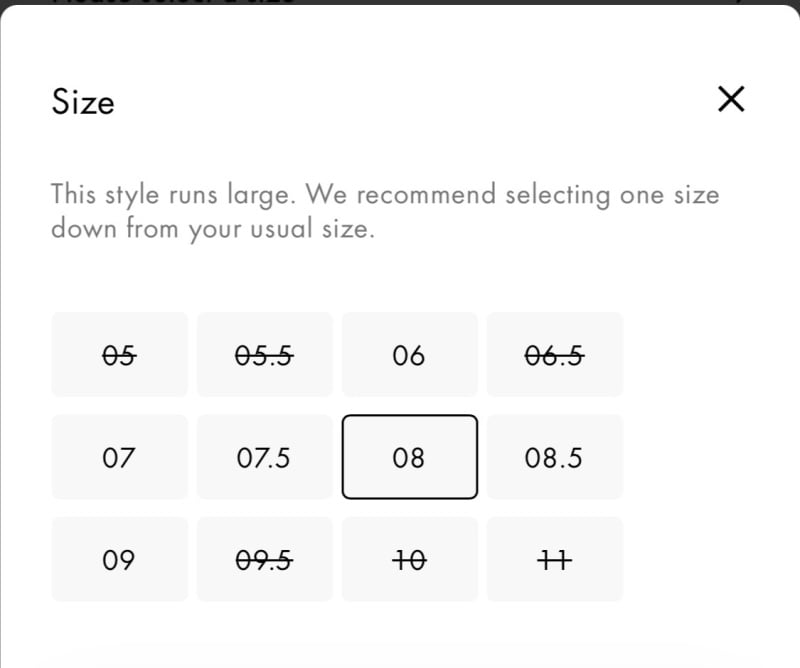The height and width of the screenshot is (668, 800).
Task: Close the Size dialog with the X
Action: [x=731, y=99]
